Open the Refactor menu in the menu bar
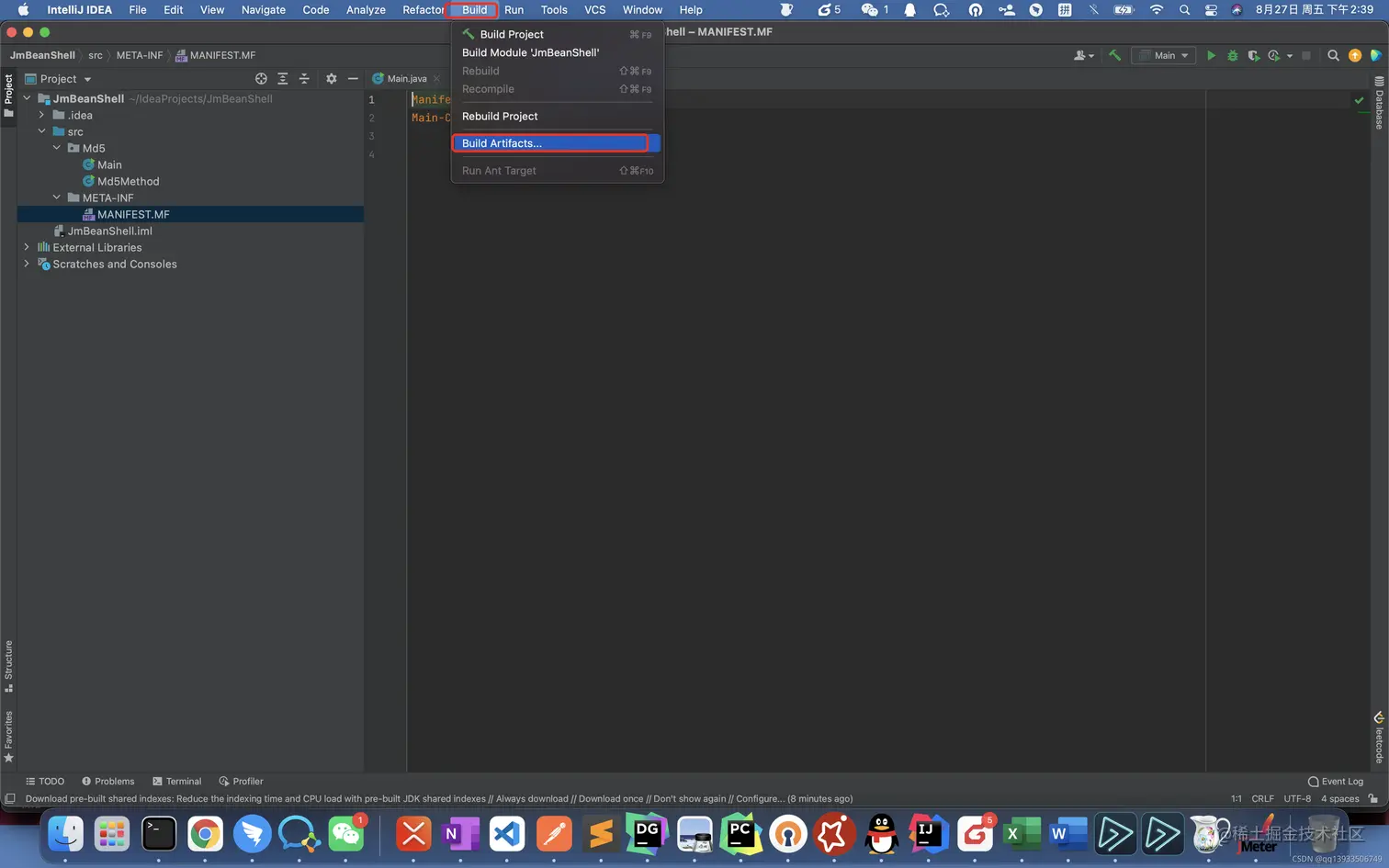 tap(423, 10)
